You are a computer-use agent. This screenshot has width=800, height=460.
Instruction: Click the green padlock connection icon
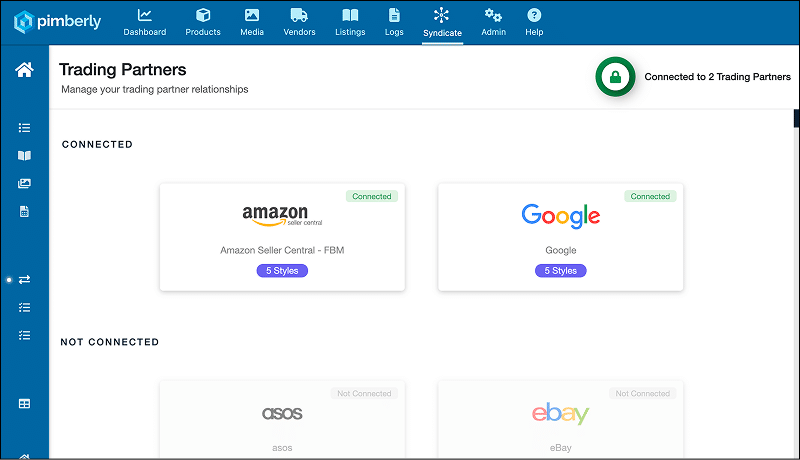(615, 76)
